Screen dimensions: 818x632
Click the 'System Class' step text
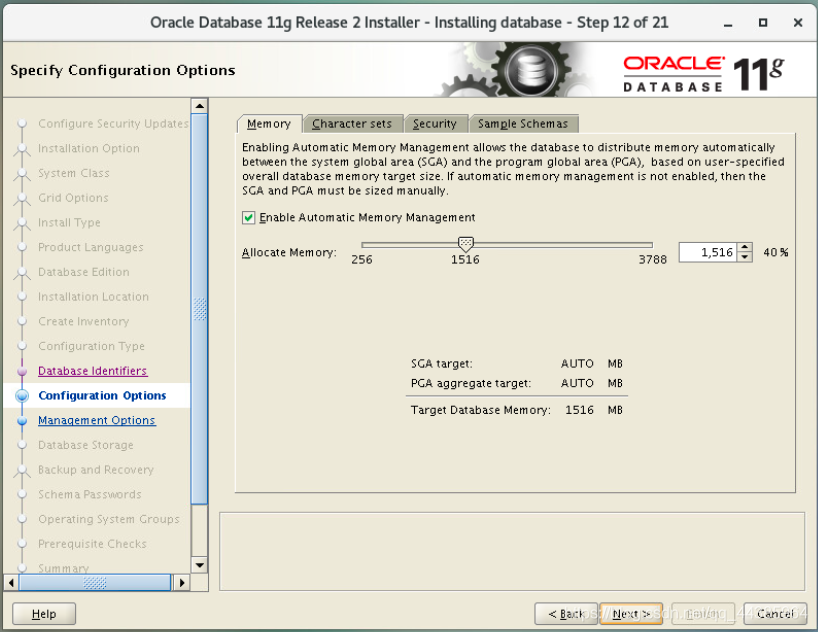[x=74, y=173]
